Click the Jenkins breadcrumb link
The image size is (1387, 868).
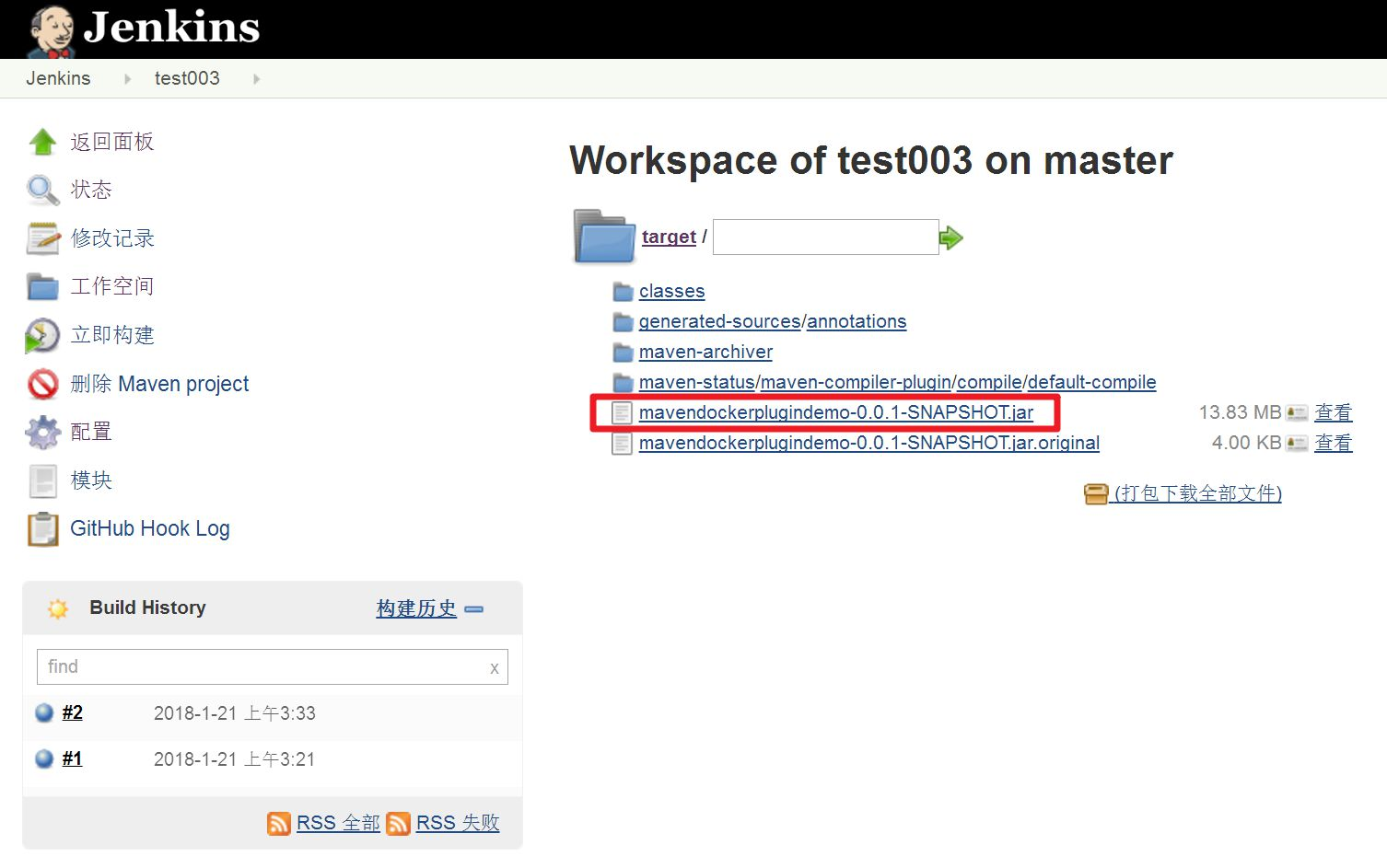pyautogui.click(x=58, y=78)
